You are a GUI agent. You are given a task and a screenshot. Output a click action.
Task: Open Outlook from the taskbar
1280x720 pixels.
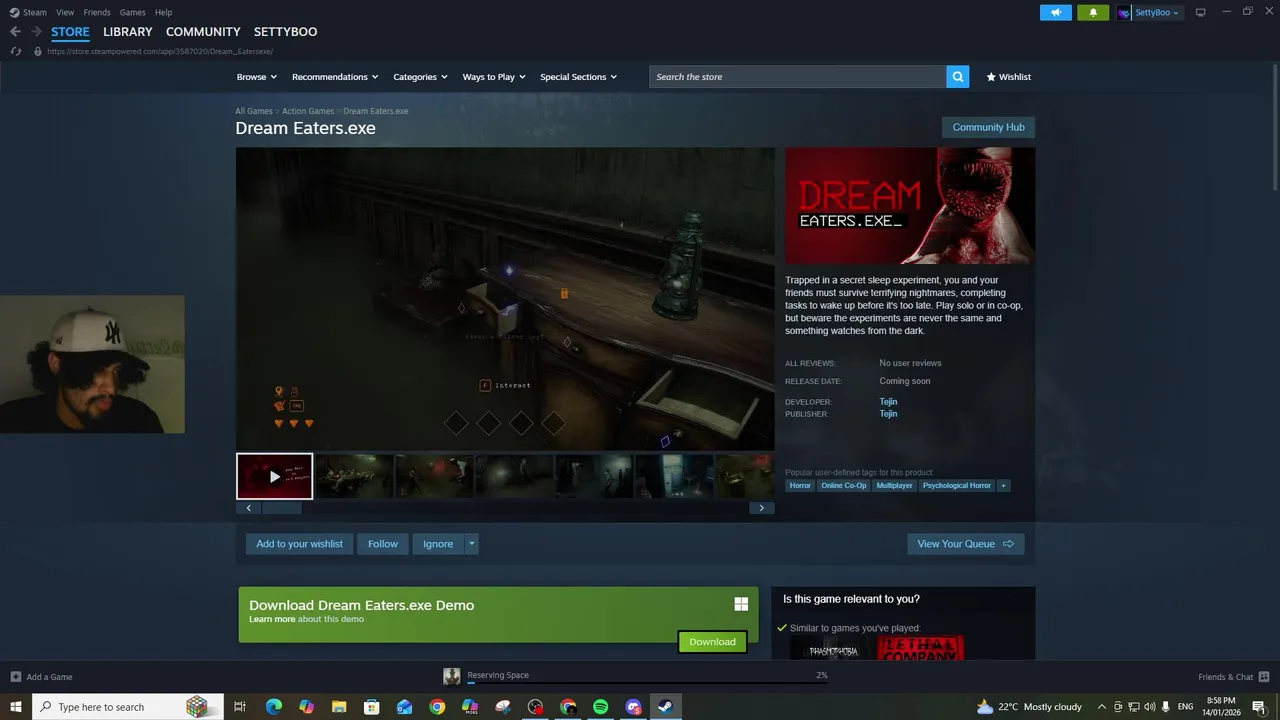pyautogui.click(x=404, y=707)
